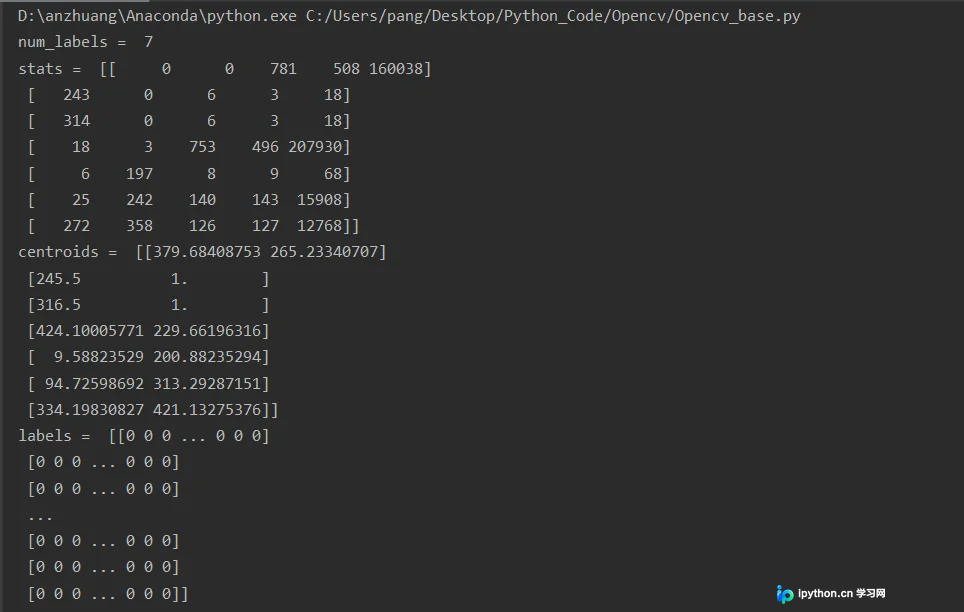This screenshot has width=964, height=612.
Task: Click the value 7 after num_labels
Action: (x=148, y=42)
